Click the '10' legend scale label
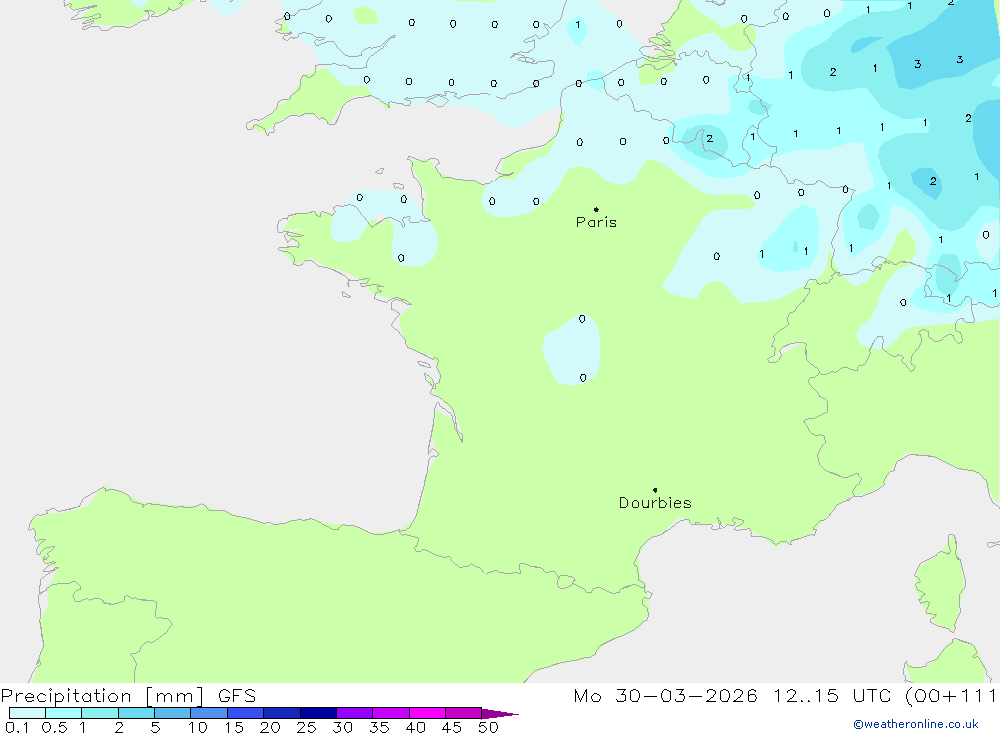This screenshot has width=1000, height=733. click(x=198, y=727)
